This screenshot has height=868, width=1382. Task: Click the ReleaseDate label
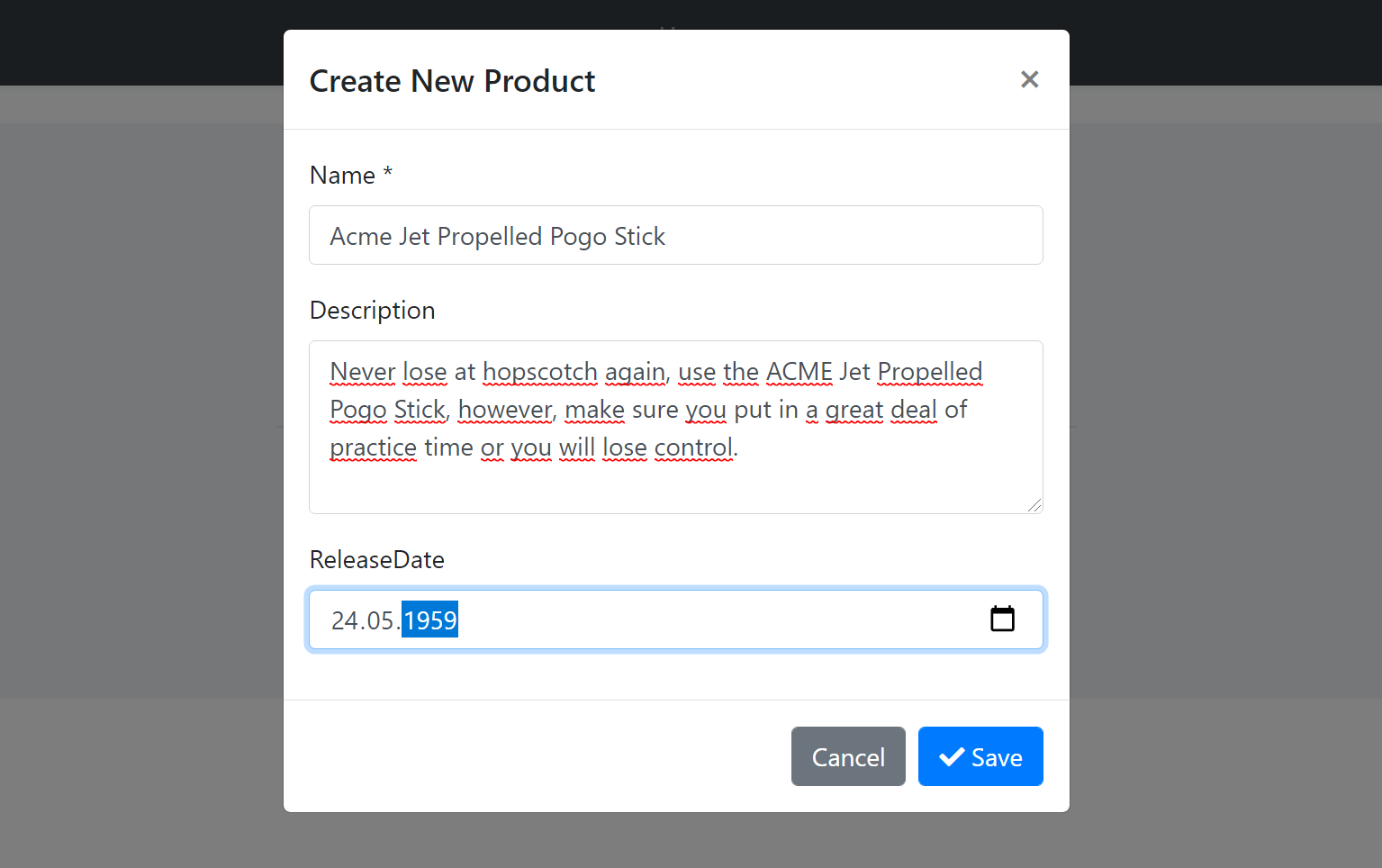click(376, 559)
